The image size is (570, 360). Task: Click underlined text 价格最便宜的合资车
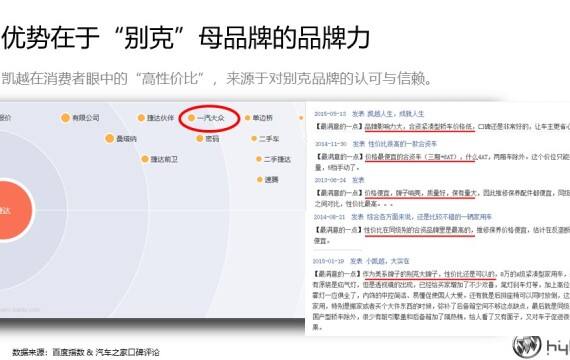tap(395, 157)
